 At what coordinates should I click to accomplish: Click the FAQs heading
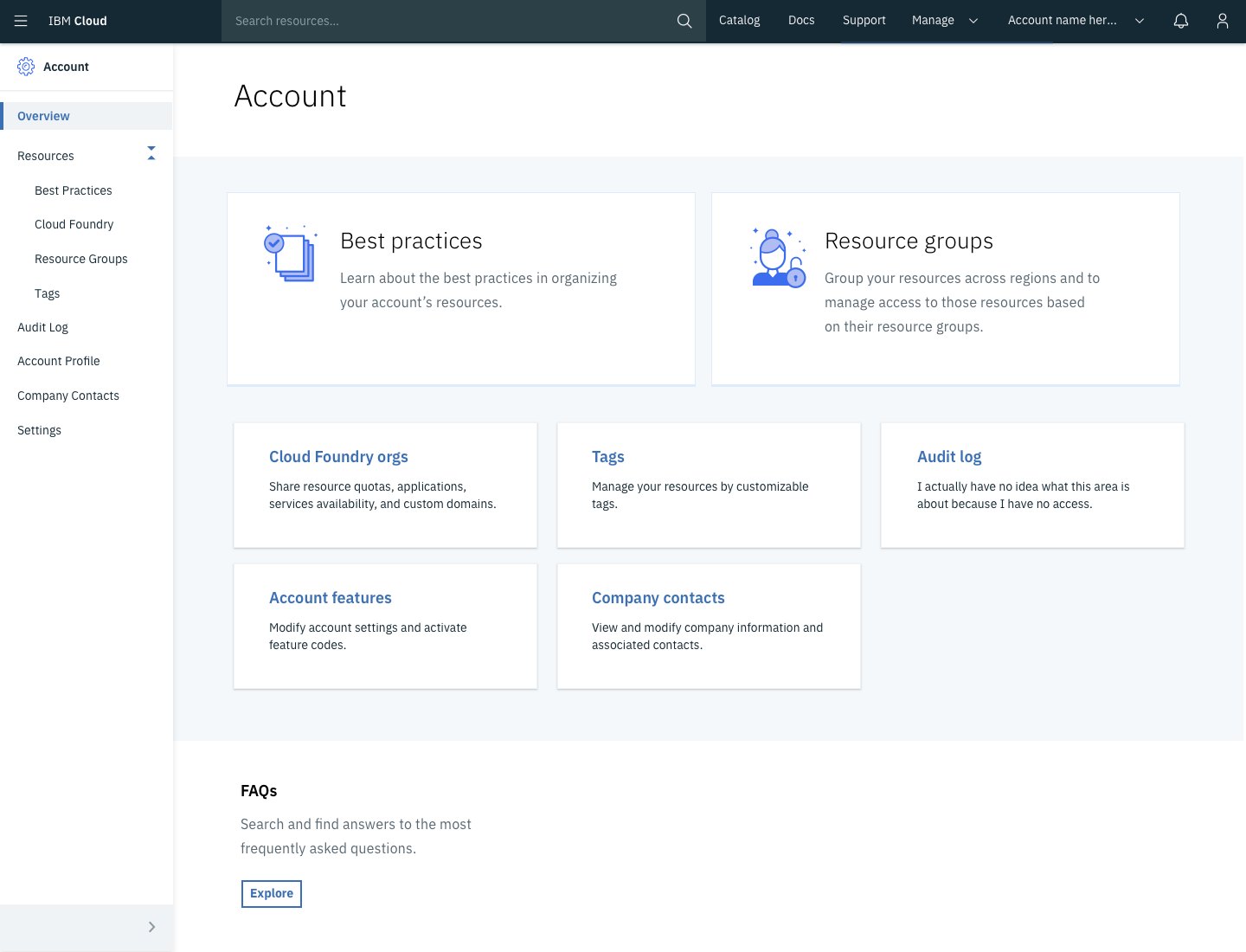pyautogui.click(x=259, y=791)
